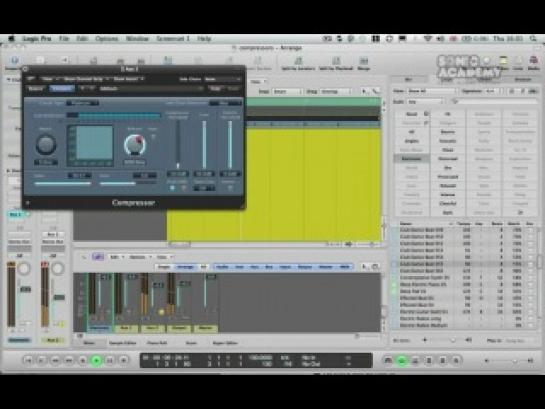Image resolution: width=545 pixels, height=409 pixels.
Task: Open the Signature 4/4 dropdown
Action: 493,91
